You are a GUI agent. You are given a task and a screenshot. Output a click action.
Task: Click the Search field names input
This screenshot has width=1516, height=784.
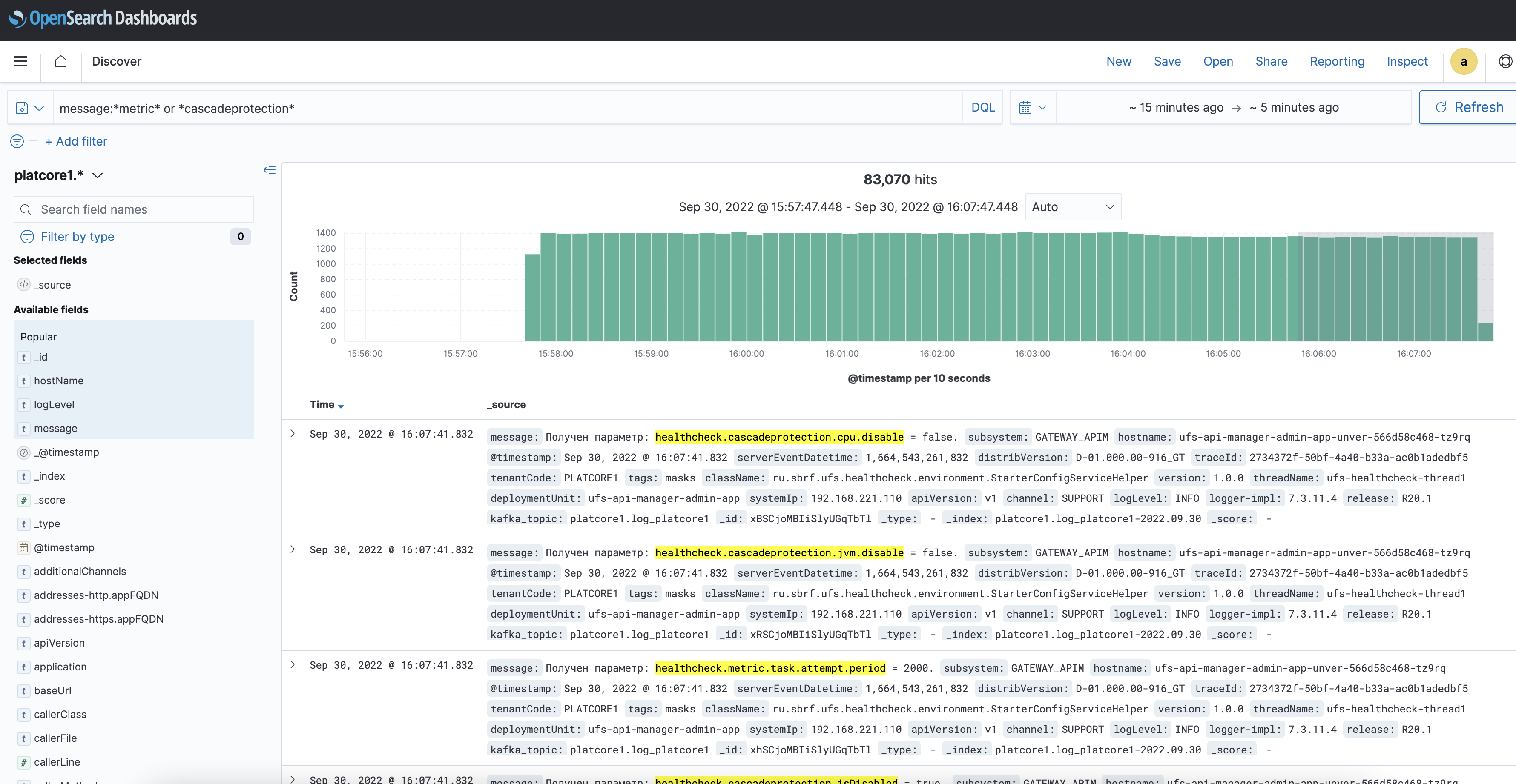pyautogui.click(x=134, y=209)
